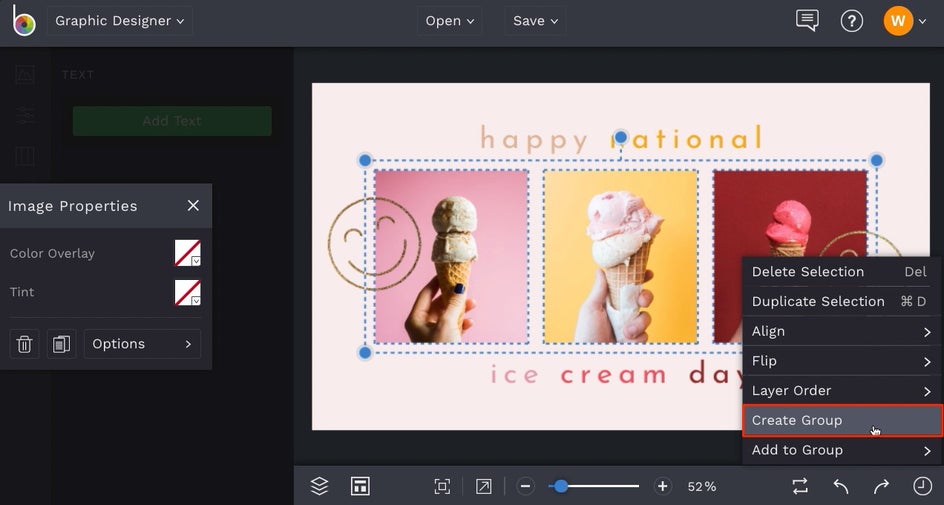The image size is (944, 505).
Task: Open the feedback chat icon
Action: (807, 20)
